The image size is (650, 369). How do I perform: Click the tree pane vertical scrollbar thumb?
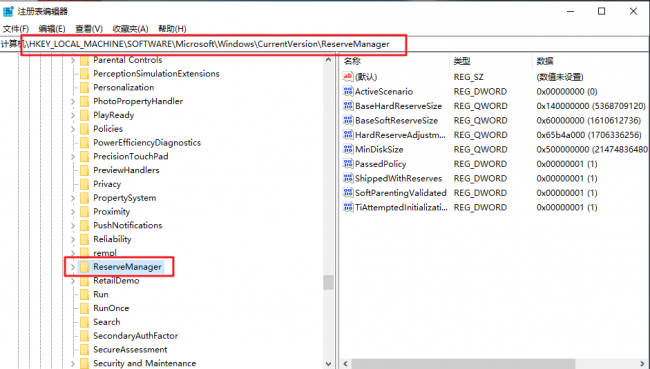point(328,282)
